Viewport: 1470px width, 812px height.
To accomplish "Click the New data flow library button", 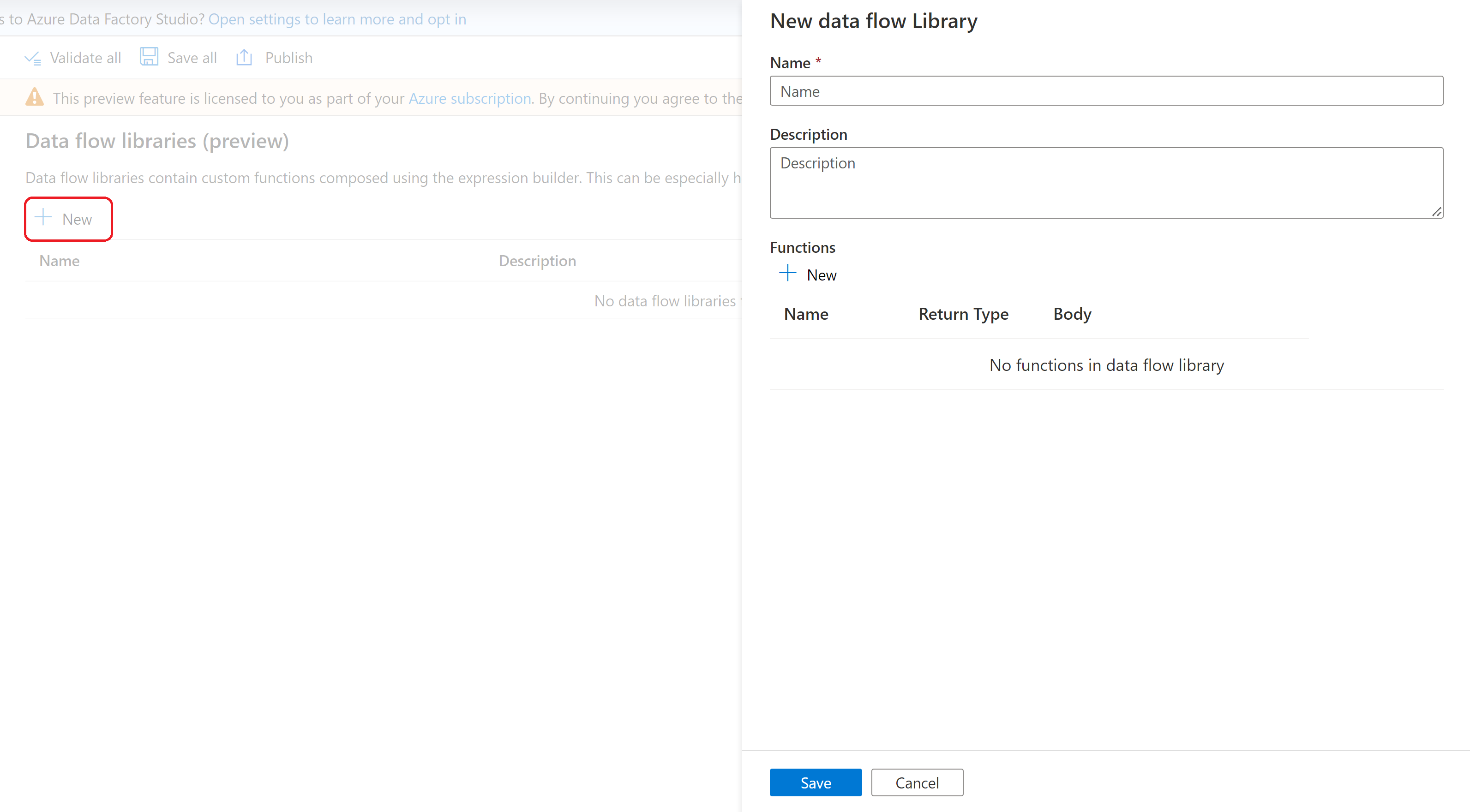I will [67, 218].
